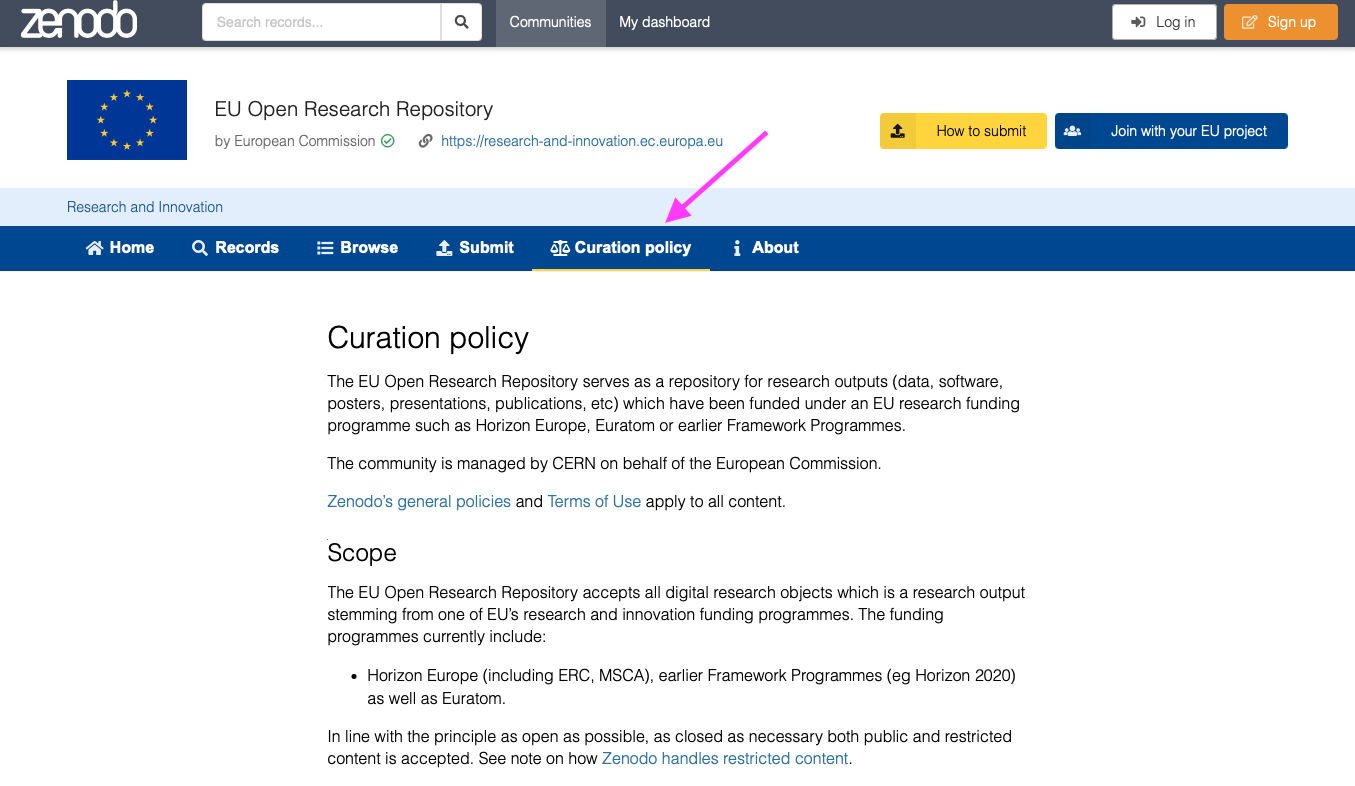Click the people icon on Join button
Screen dimensions: 1355x786
click(1072, 131)
